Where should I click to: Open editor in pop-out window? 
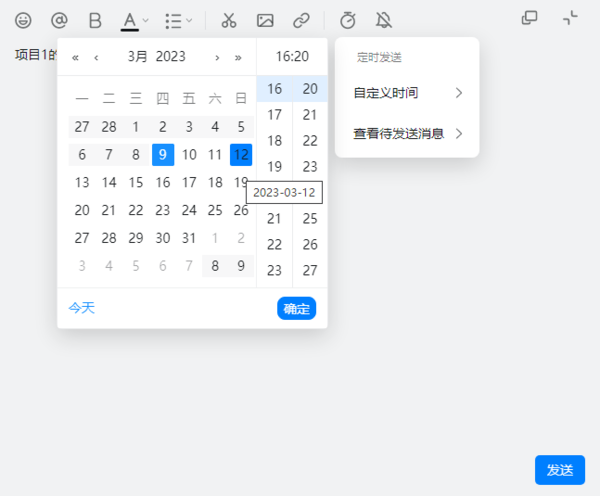(x=530, y=18)
